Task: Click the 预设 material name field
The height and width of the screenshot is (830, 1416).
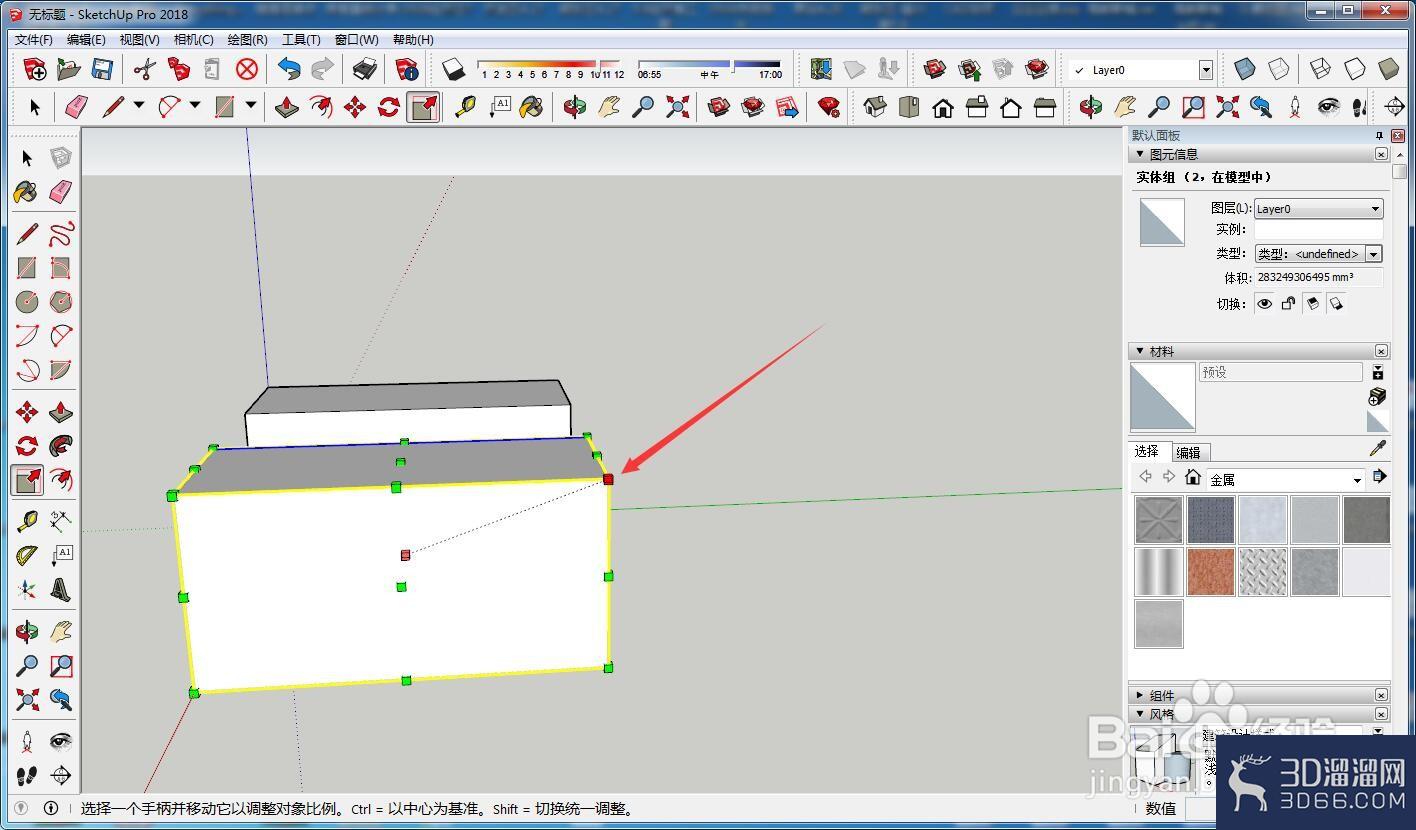Action: (1280, 372)
